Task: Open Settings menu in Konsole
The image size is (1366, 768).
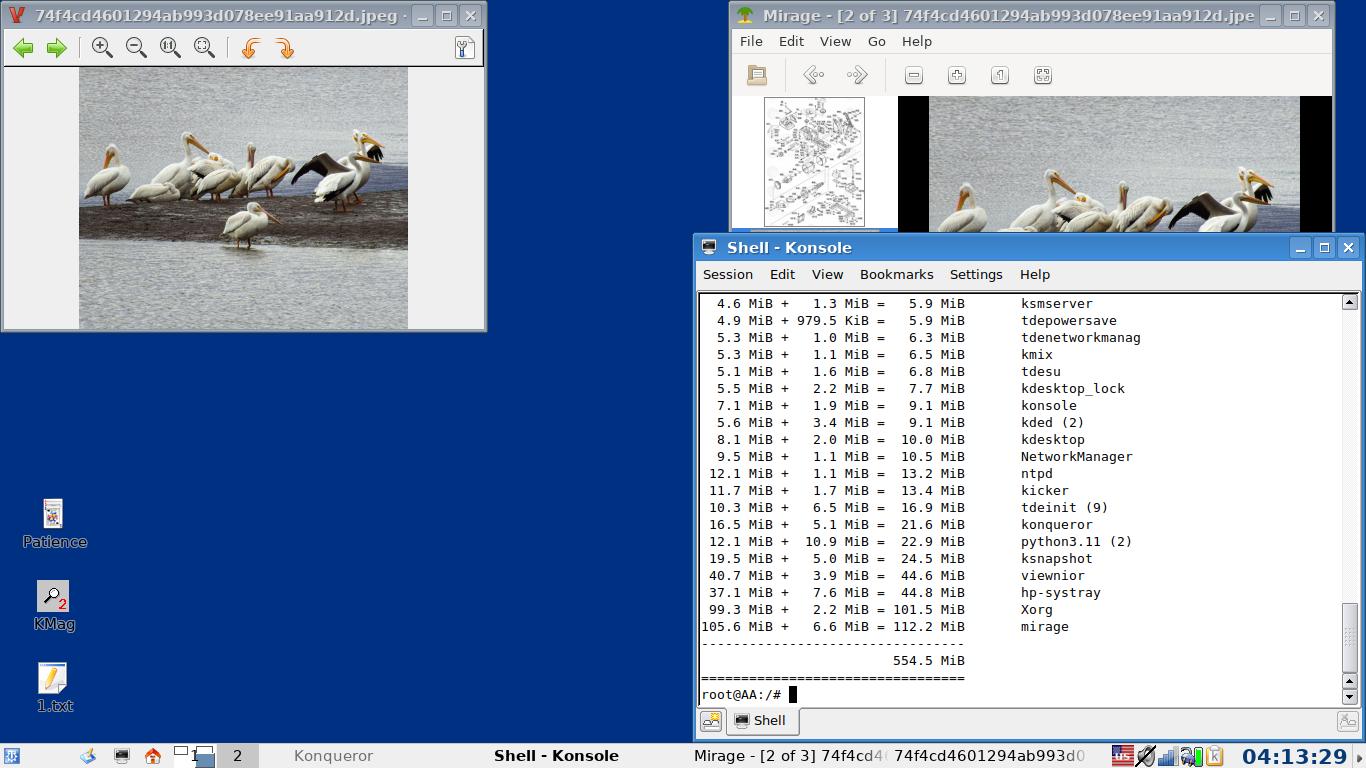Action: (976, 274)
